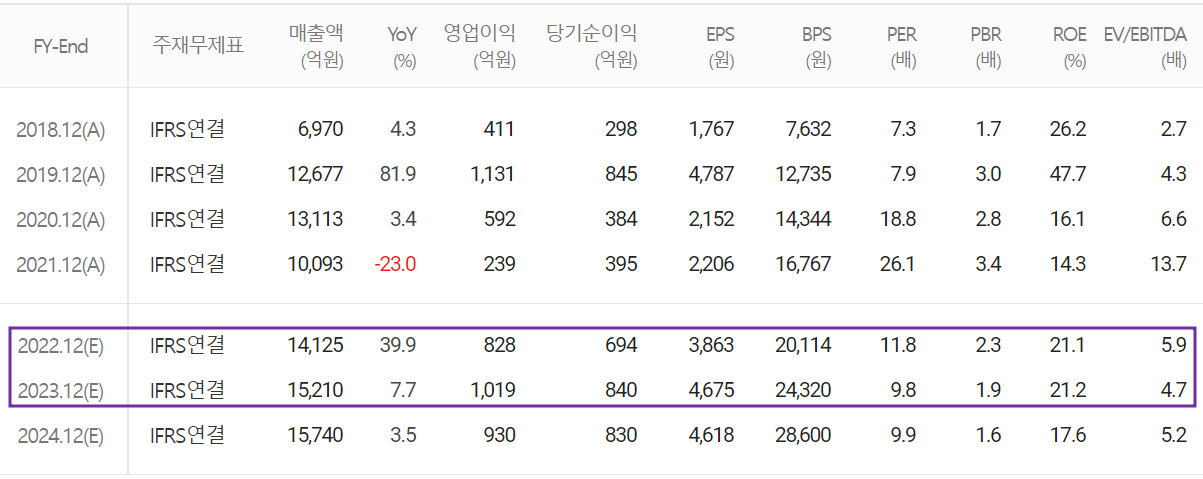Screen dimensions: 1203x479
Task: Select the 2020.12(A) row label
Action: point(61,220)
